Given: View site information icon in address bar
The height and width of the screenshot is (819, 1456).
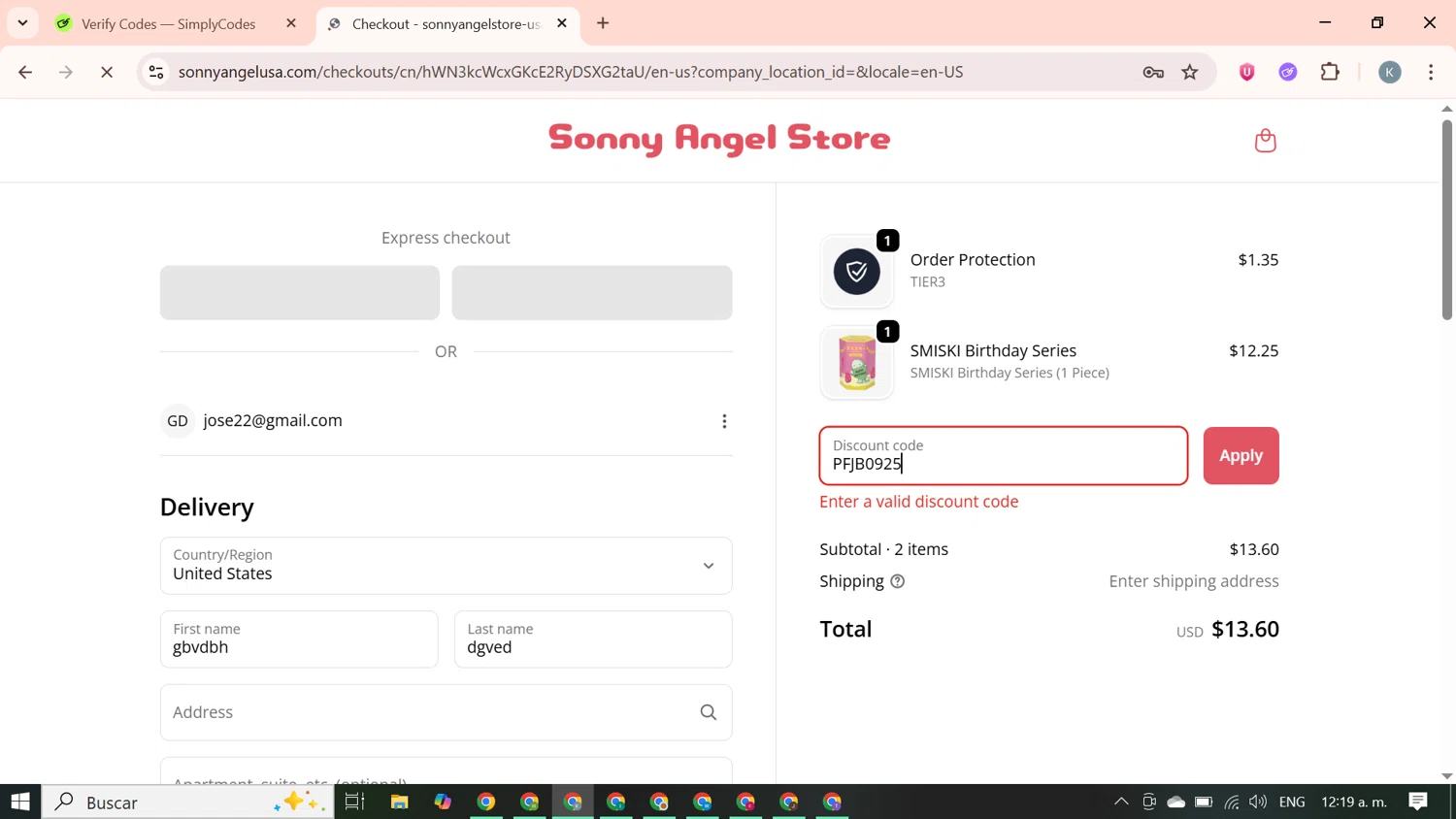Looking at the screenshot, I should [156, 72].
